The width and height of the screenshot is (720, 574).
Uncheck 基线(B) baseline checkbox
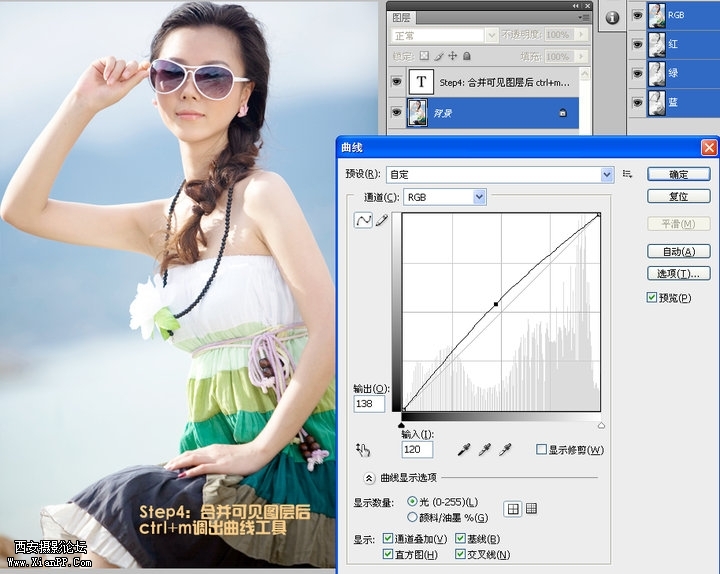[x=460, y=538]
